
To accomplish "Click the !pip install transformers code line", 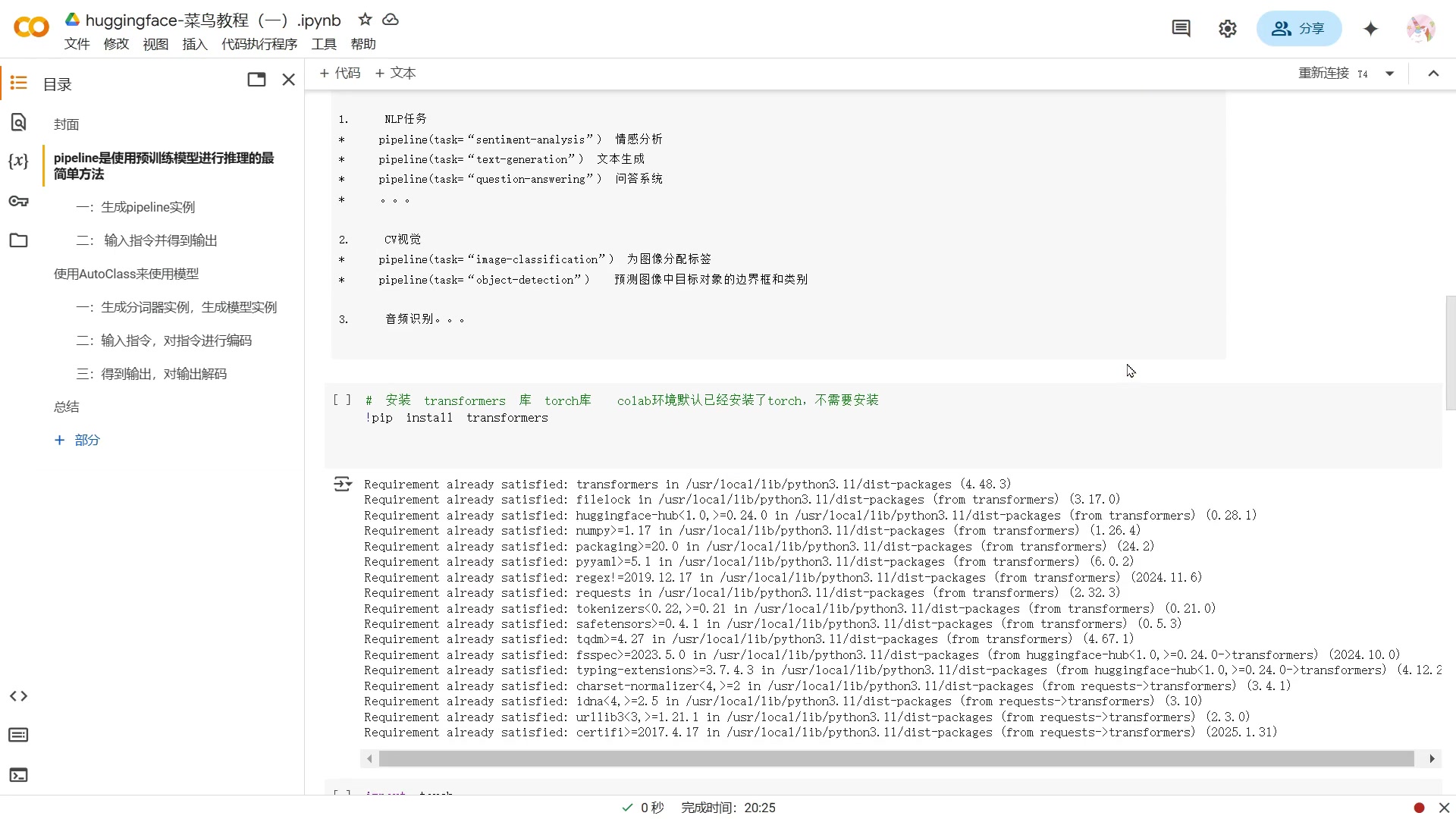I will [457, 418].
